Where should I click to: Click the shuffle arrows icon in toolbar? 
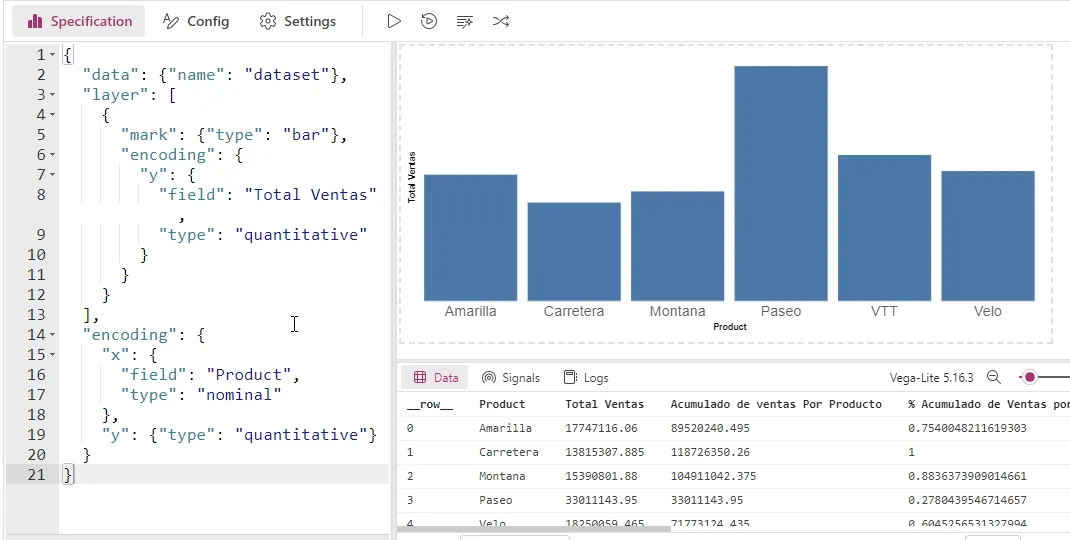point(501,21)
